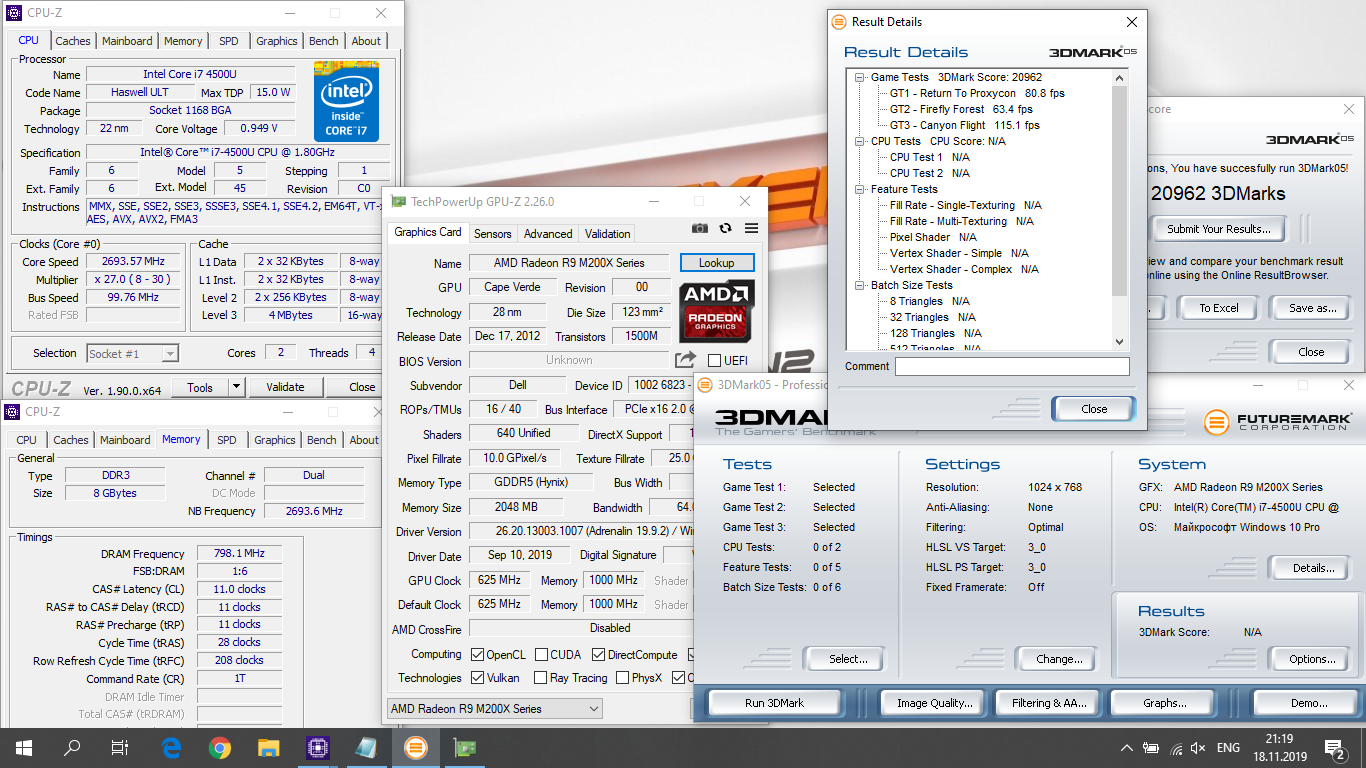This screenshot has width=1366, height=768.
Task: Switch to Sensors tab in GPU-Z
Action: pyautogui.click(x=492, y=234)
